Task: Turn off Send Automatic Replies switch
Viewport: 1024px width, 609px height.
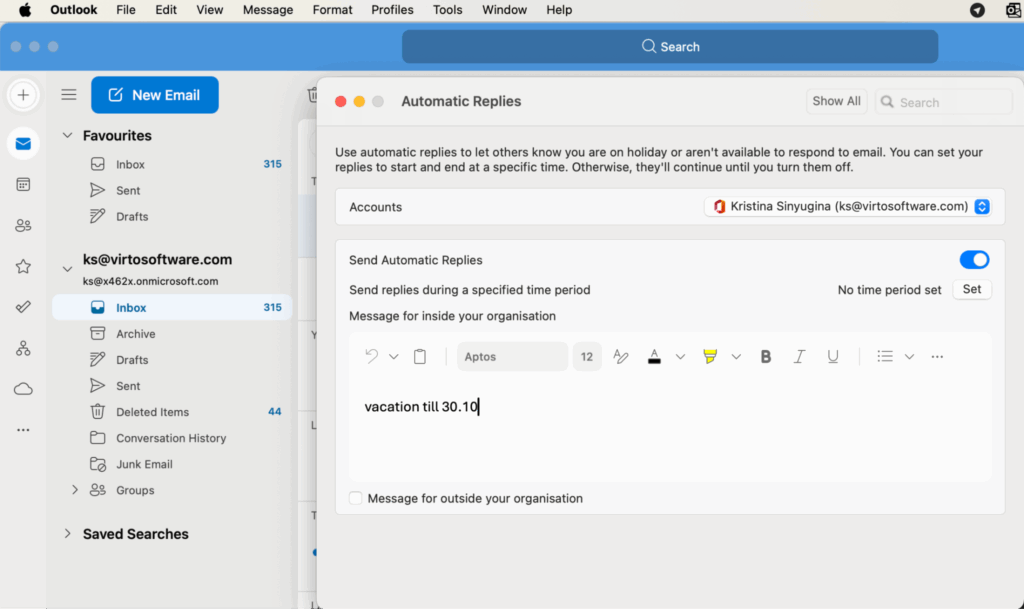Action: [973, 259]
